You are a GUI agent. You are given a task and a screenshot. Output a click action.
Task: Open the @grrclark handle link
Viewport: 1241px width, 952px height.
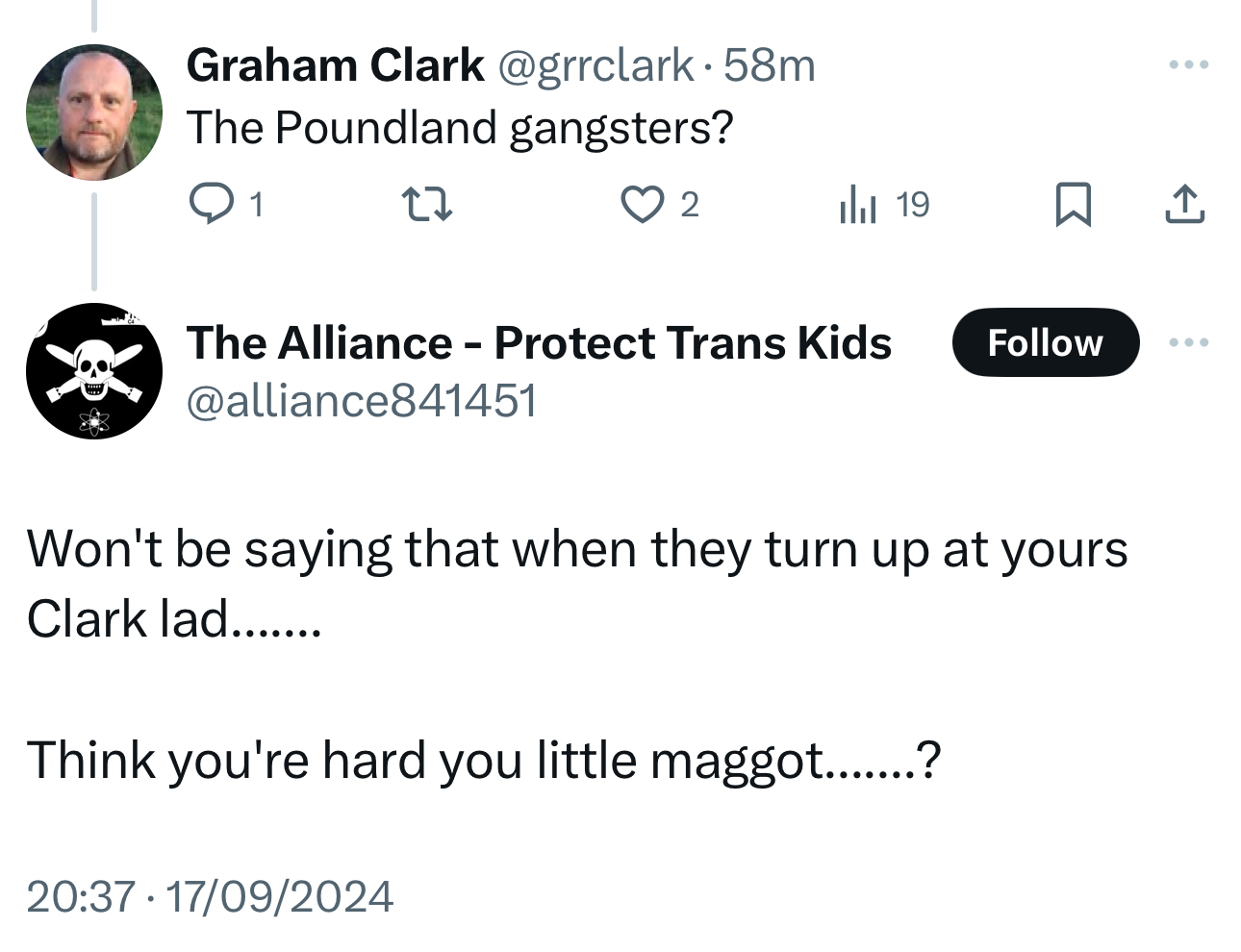(x=594, y=65)
